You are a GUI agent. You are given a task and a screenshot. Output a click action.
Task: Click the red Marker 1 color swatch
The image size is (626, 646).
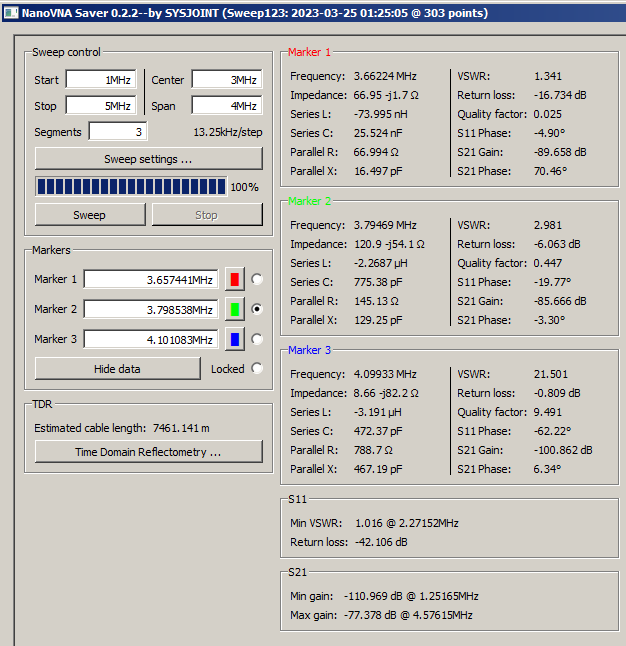[x=236, y=279]
